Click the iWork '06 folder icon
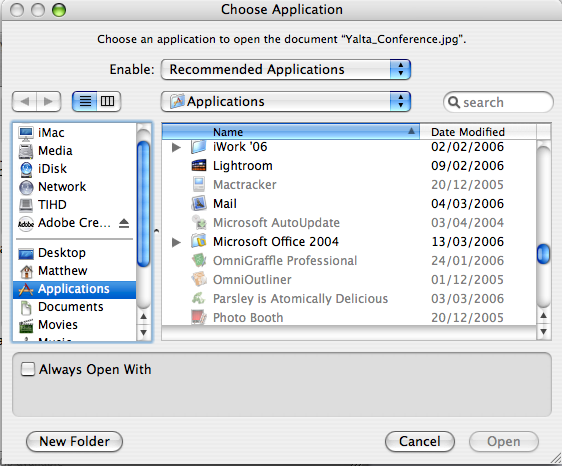562x466 pixels. (x=199, y=147)
